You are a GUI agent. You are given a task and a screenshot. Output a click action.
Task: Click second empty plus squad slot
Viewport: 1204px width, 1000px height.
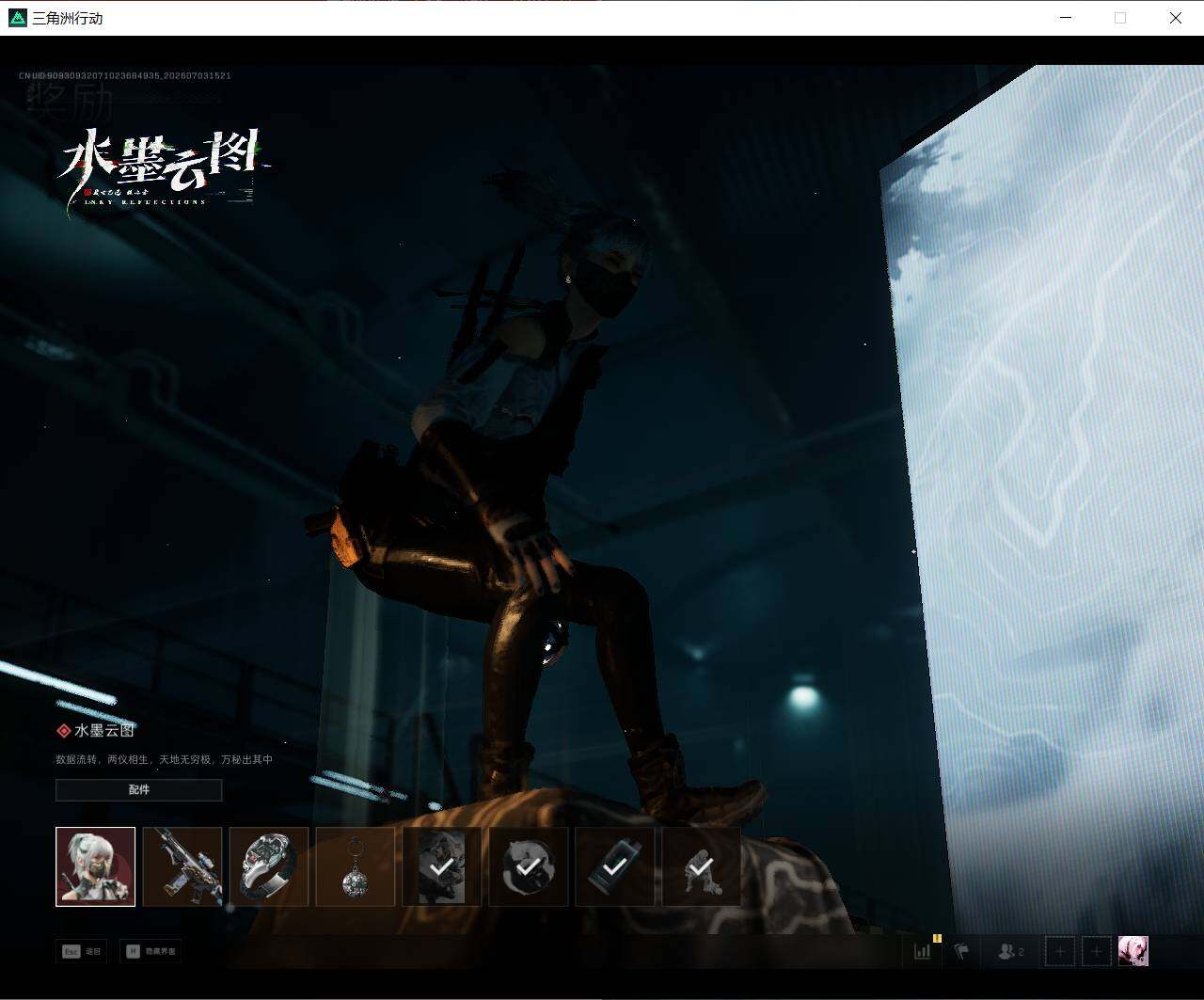pyautogui.click(x=1096, y=951)
